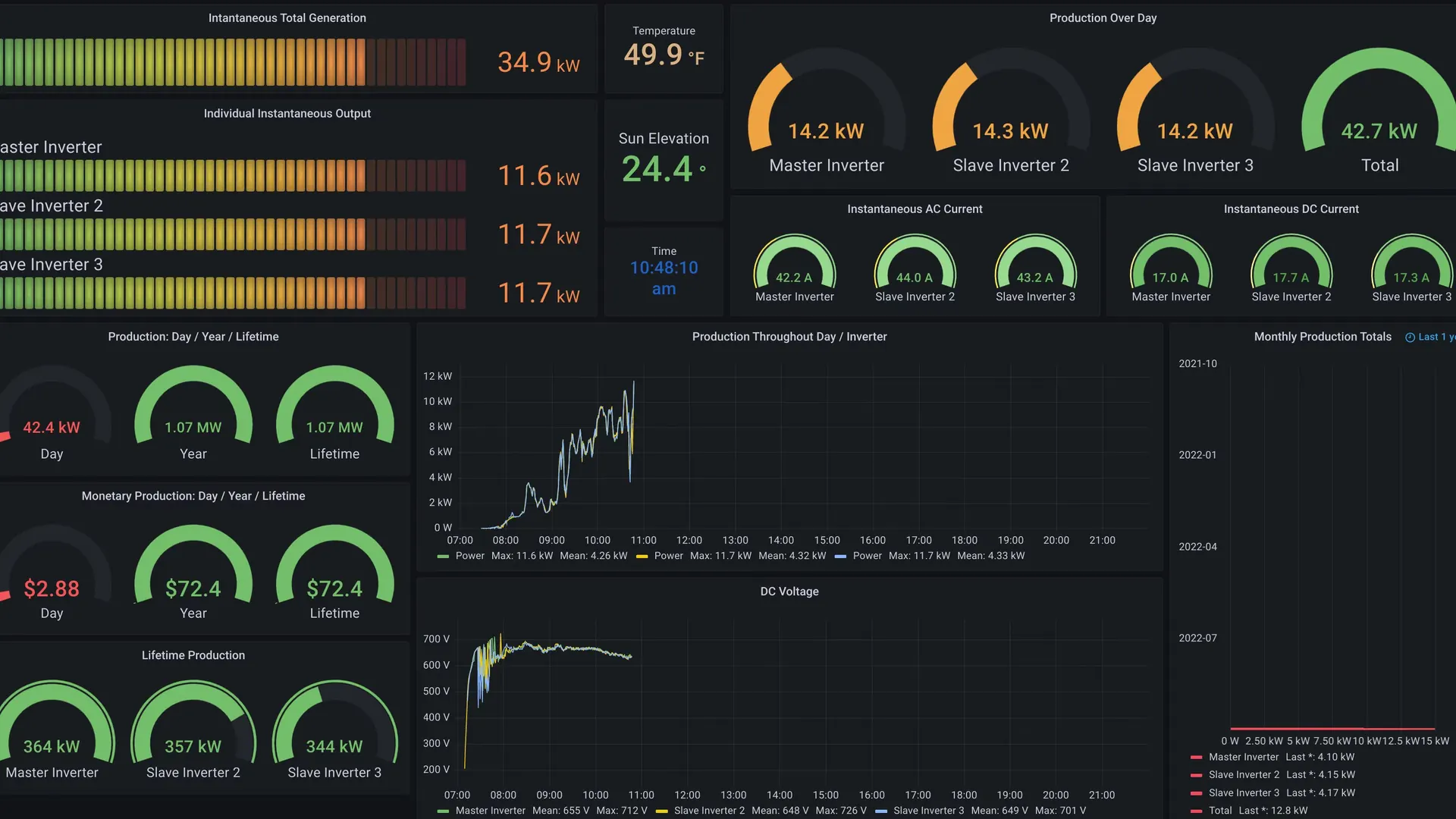This screenshot has height=819, width=1456.
Task: Open the Lifetime Production panel title menu
Action: (193, 655)
